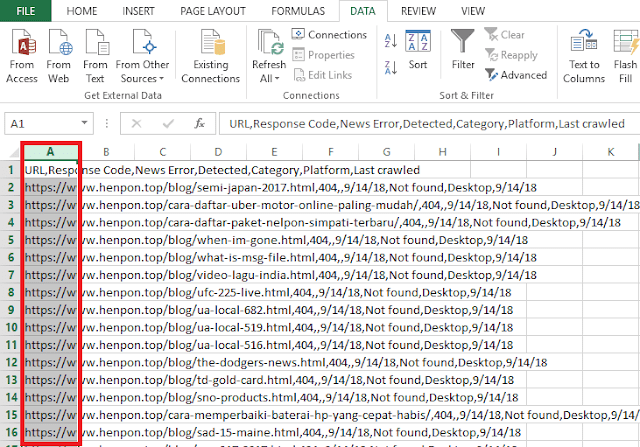The height and width of the screenshot is (447, 640).
Task: Select column A header
Action: tap(50, 152)
